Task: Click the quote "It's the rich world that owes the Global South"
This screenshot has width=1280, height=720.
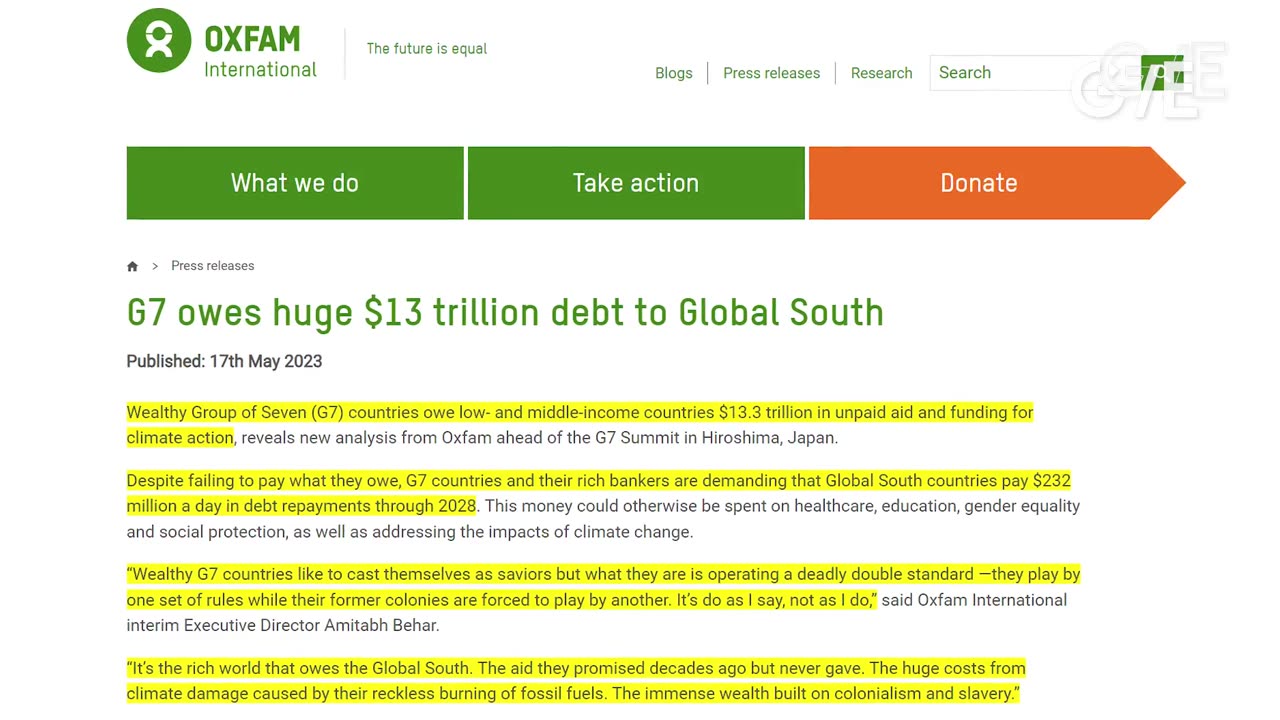Action: [x=300, y=668]
